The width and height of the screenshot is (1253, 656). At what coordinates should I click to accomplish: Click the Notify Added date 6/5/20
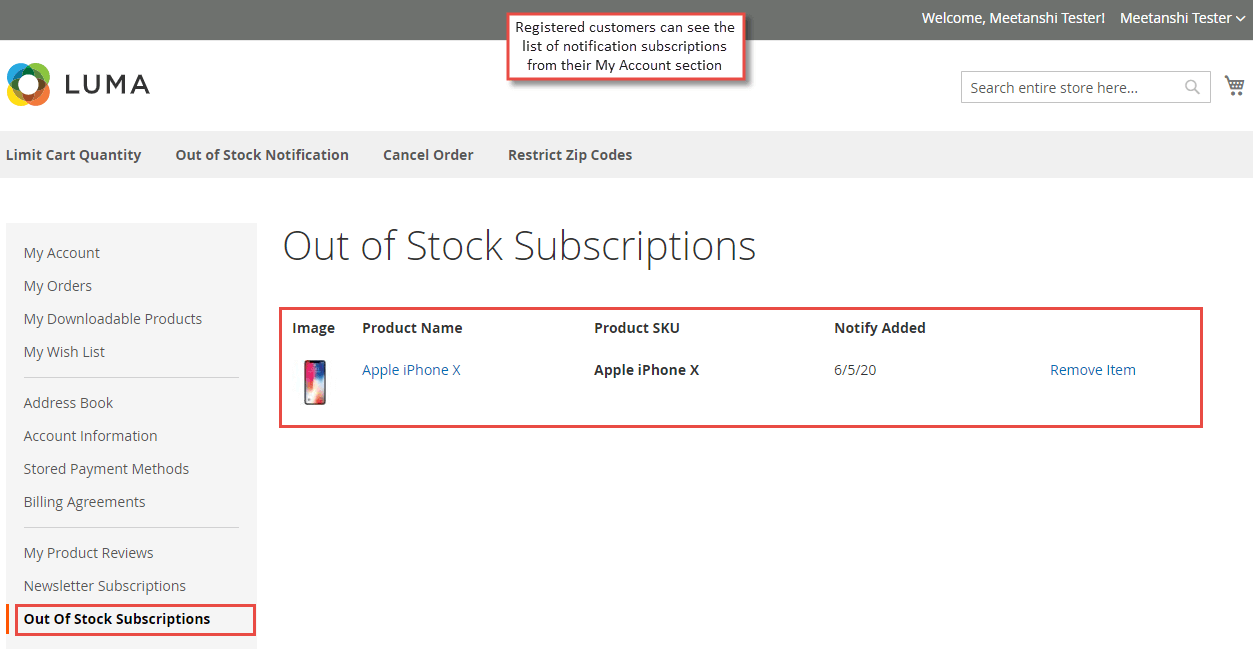click(855, 370)
